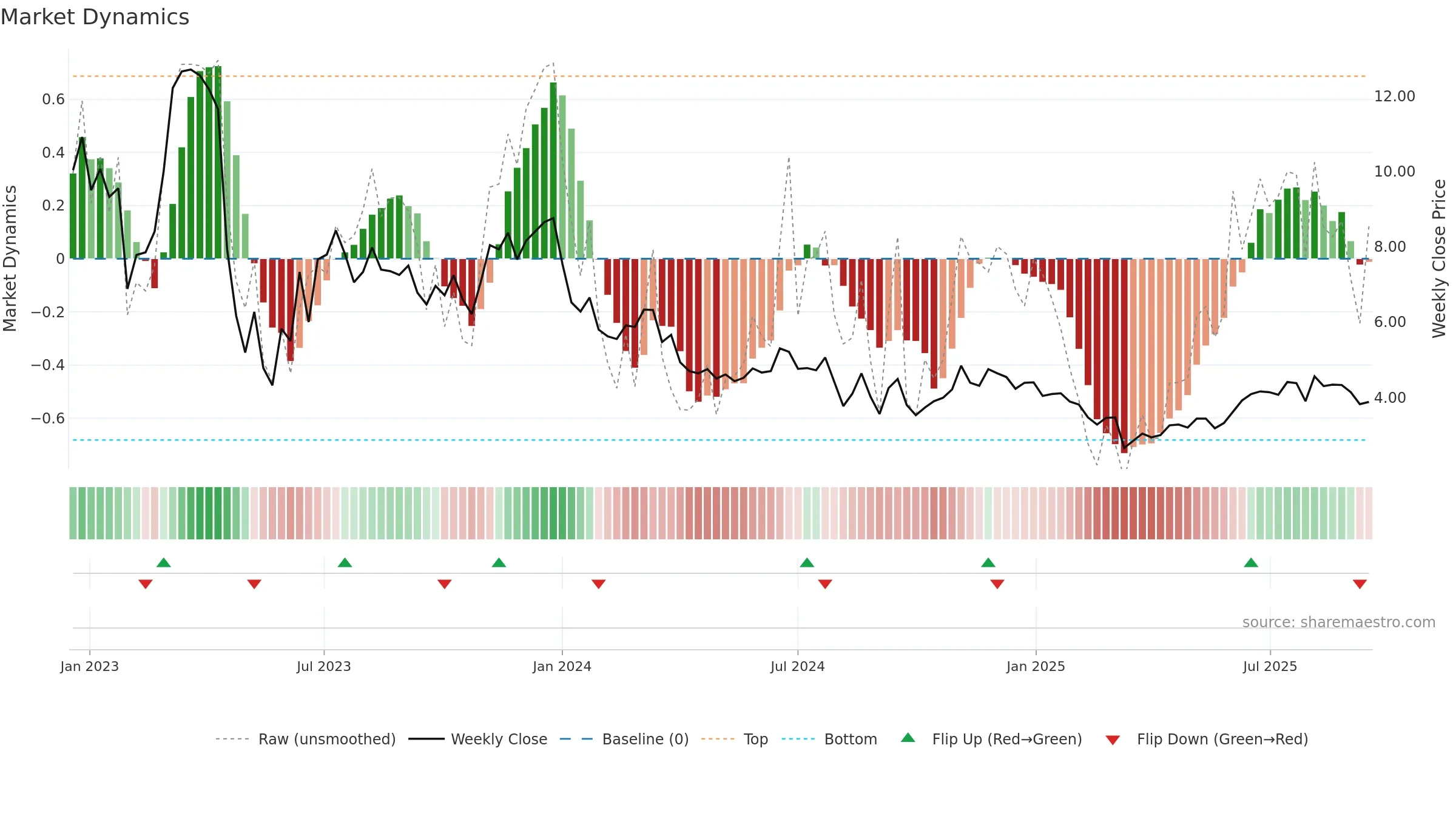
Task: Click the 12.00 price axis label
Action: tap(1395, 96)
